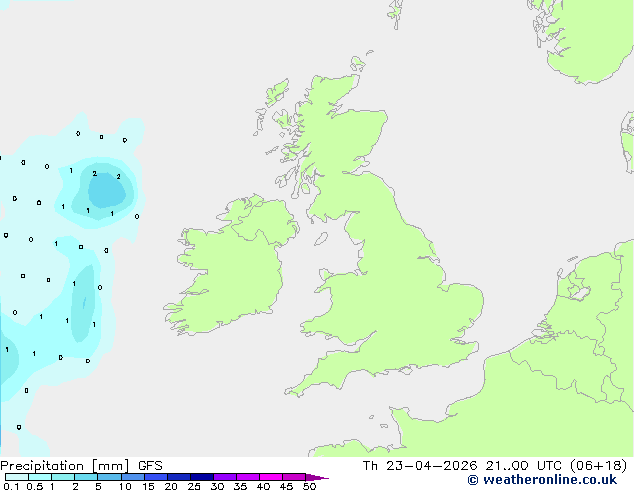Click the weatheronline.co.uk copyright link

(542, 480)
